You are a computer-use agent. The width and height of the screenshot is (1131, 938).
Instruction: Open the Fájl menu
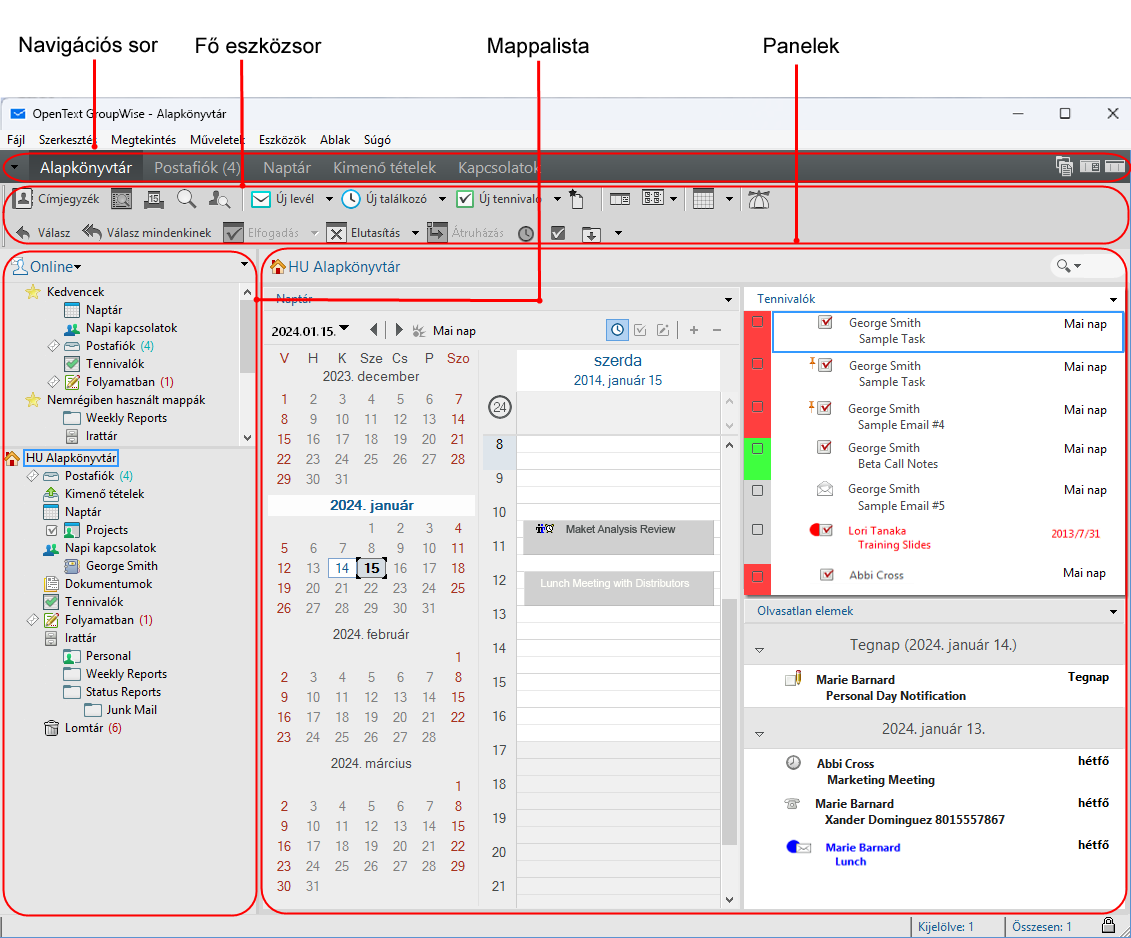coord(16,140)
